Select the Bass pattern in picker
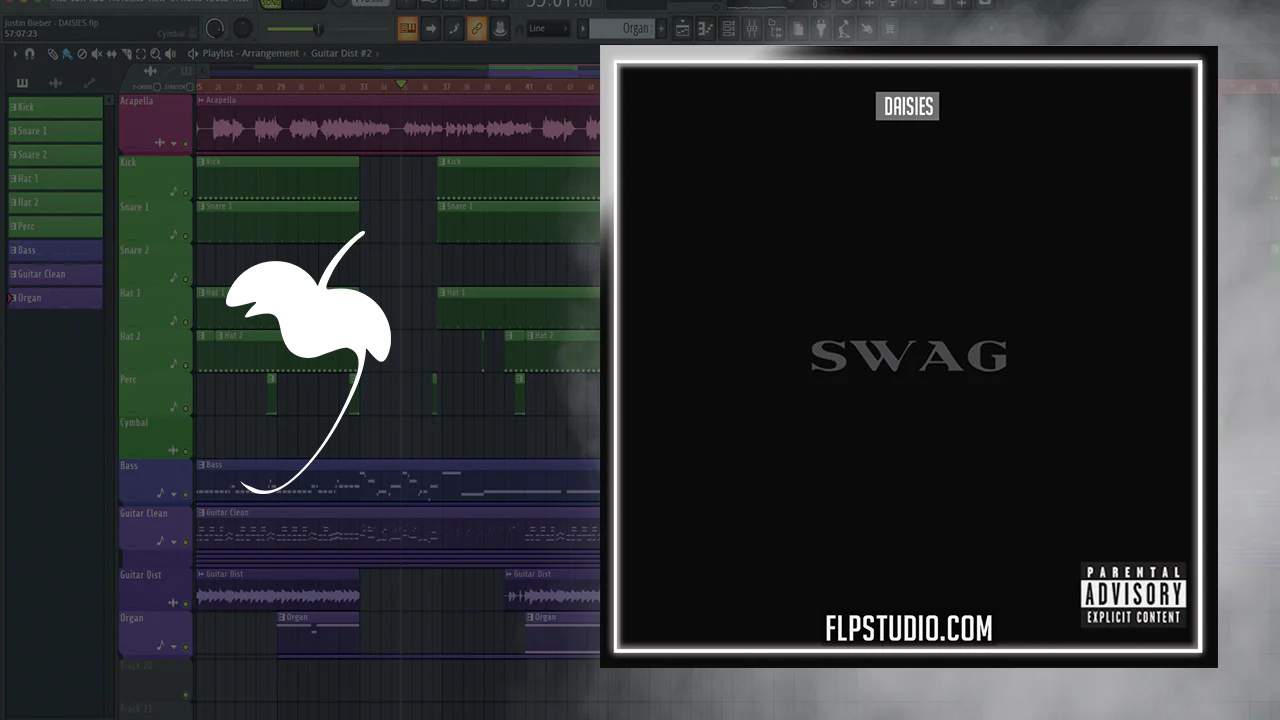This screenshot has width=1280, height=720. pos(56,250)
